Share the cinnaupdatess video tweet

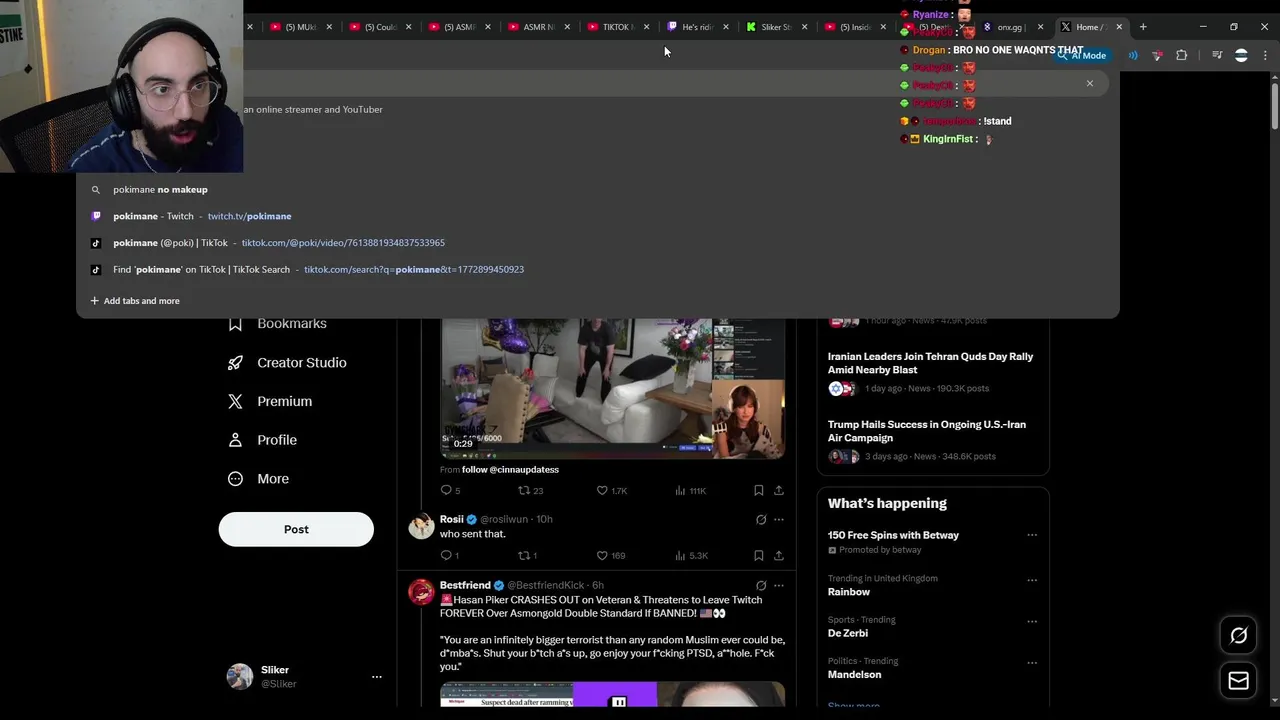[779, 490]
